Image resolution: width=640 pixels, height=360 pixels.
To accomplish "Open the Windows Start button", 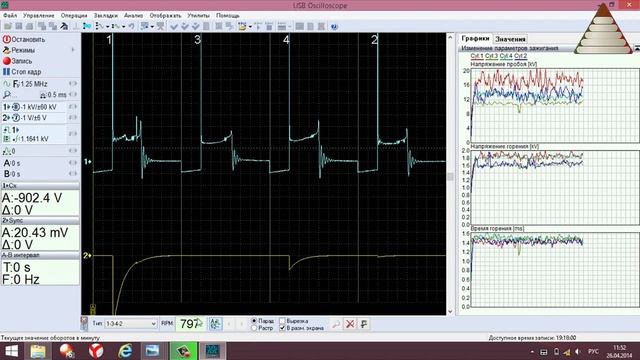I will 11,351.
